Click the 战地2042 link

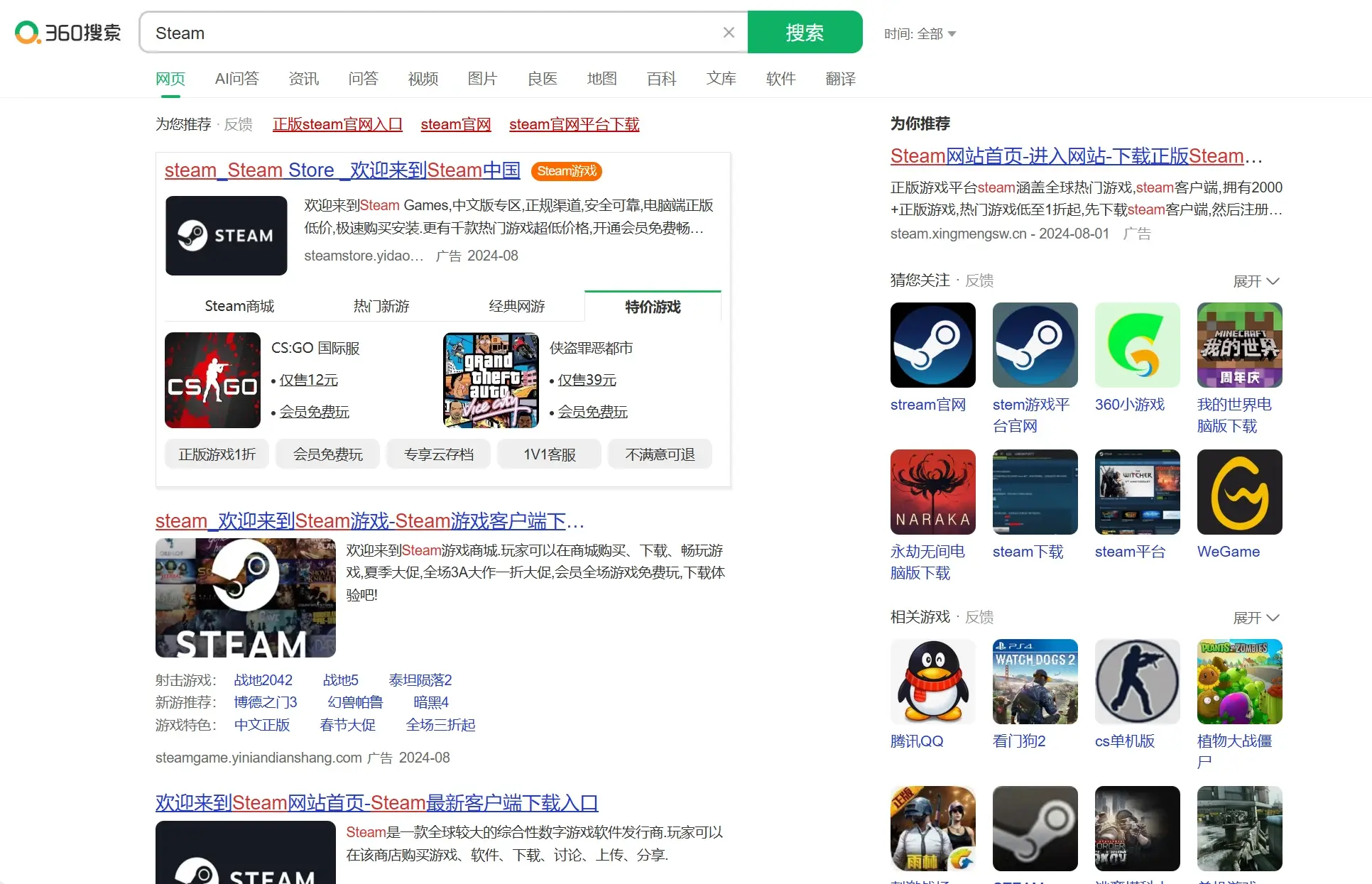(x=263, y=680)
